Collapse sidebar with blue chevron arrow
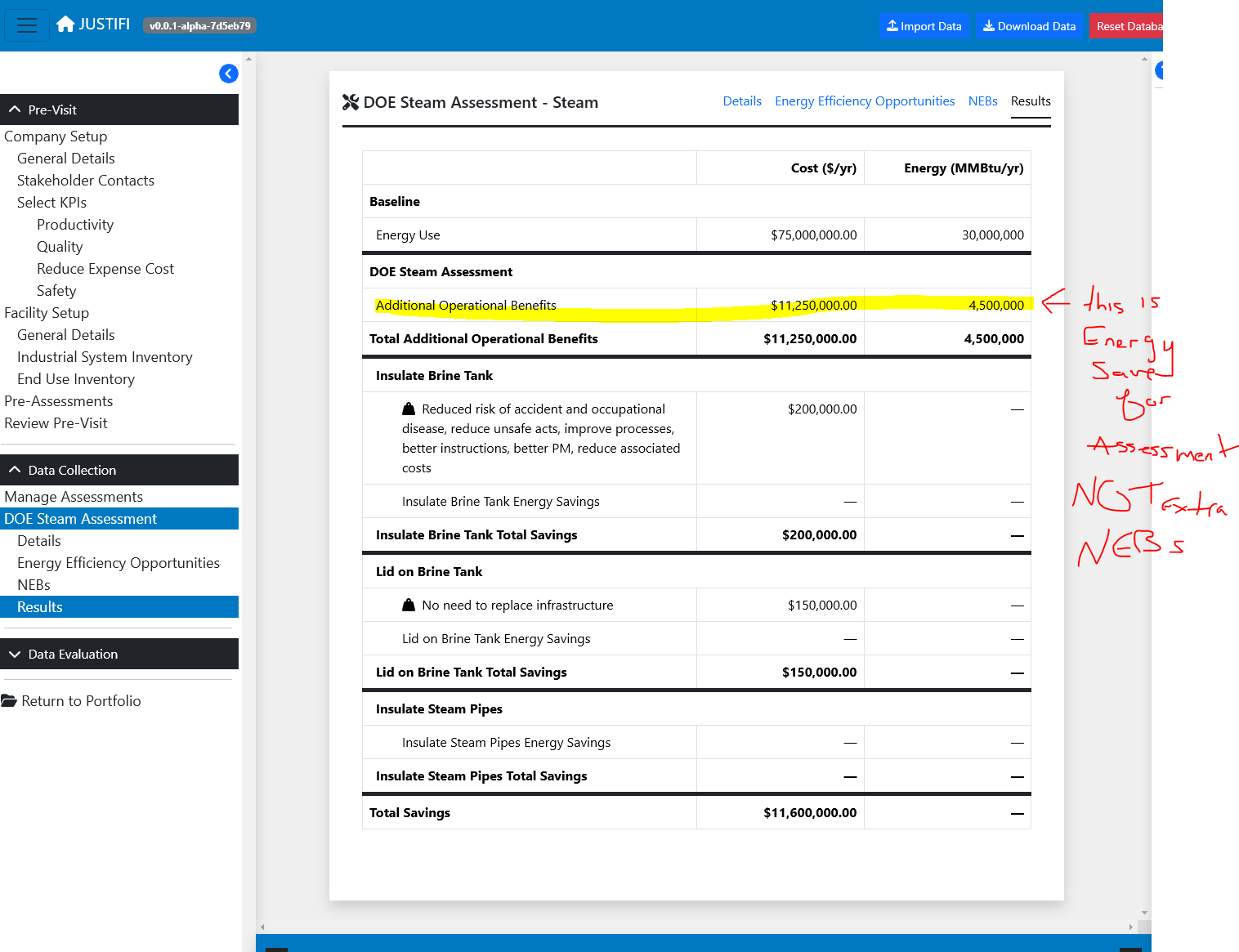The height and width of the screenshot is (952, 1239). [x=229, y=74]
